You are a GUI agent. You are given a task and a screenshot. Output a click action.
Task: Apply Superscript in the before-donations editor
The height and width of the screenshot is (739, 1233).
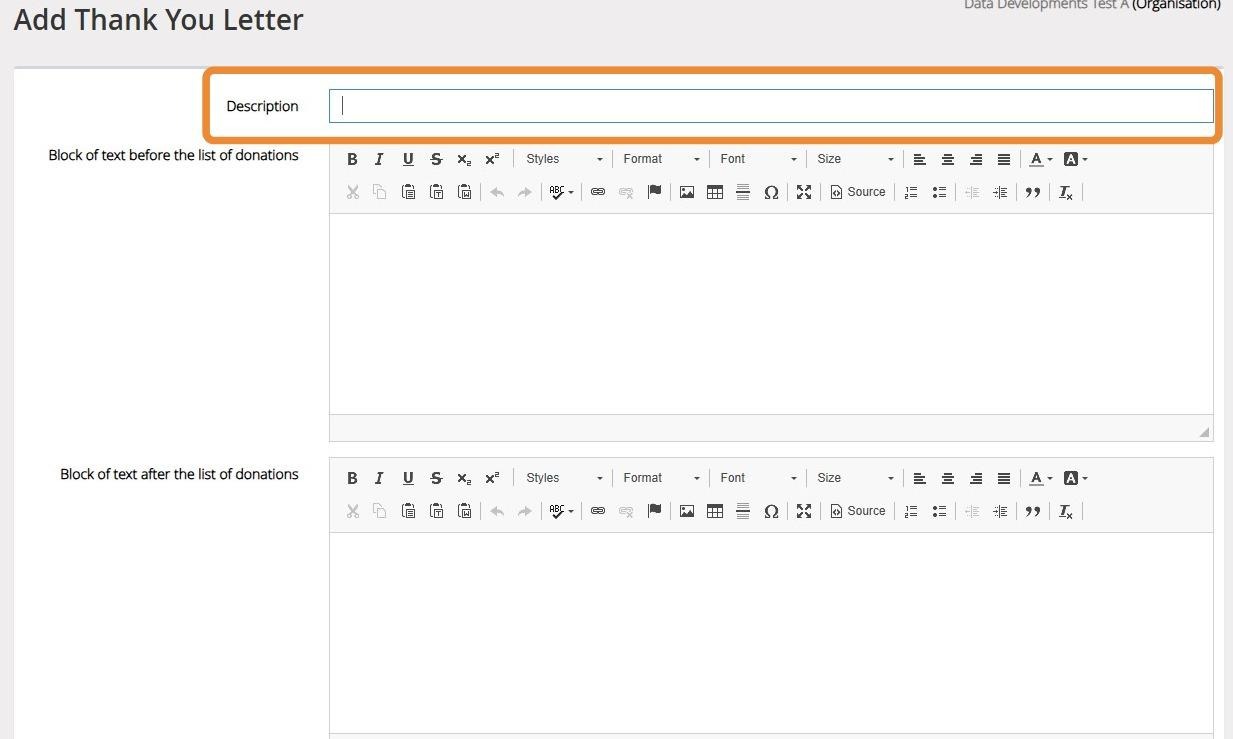[492, 159]
